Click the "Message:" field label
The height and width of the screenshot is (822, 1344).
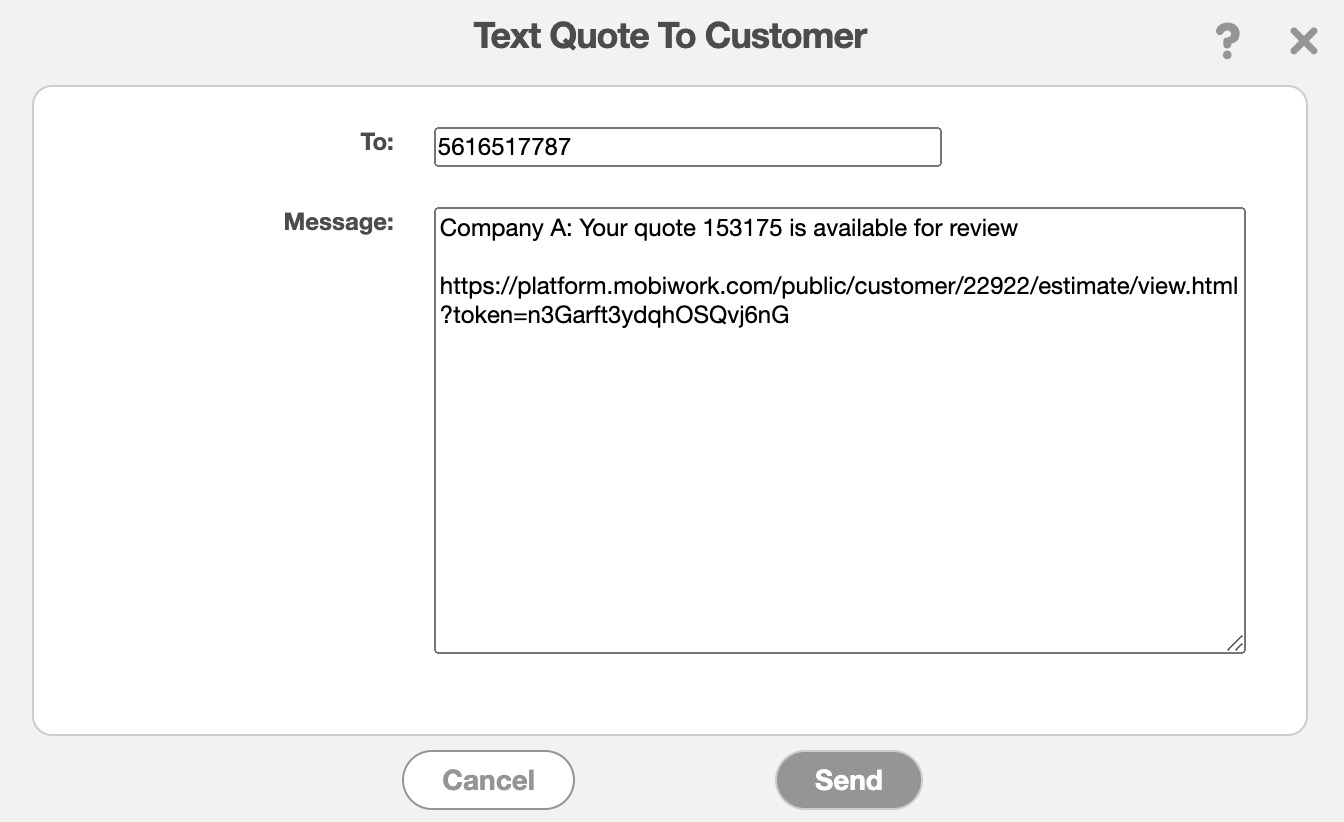(x=339, y=222)
